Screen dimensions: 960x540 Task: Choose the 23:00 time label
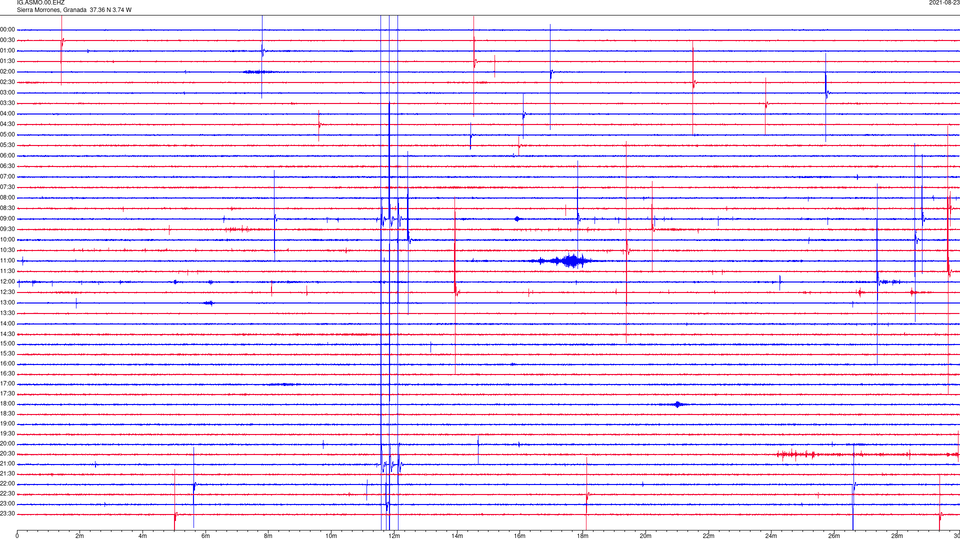click(x=8, y=504)
